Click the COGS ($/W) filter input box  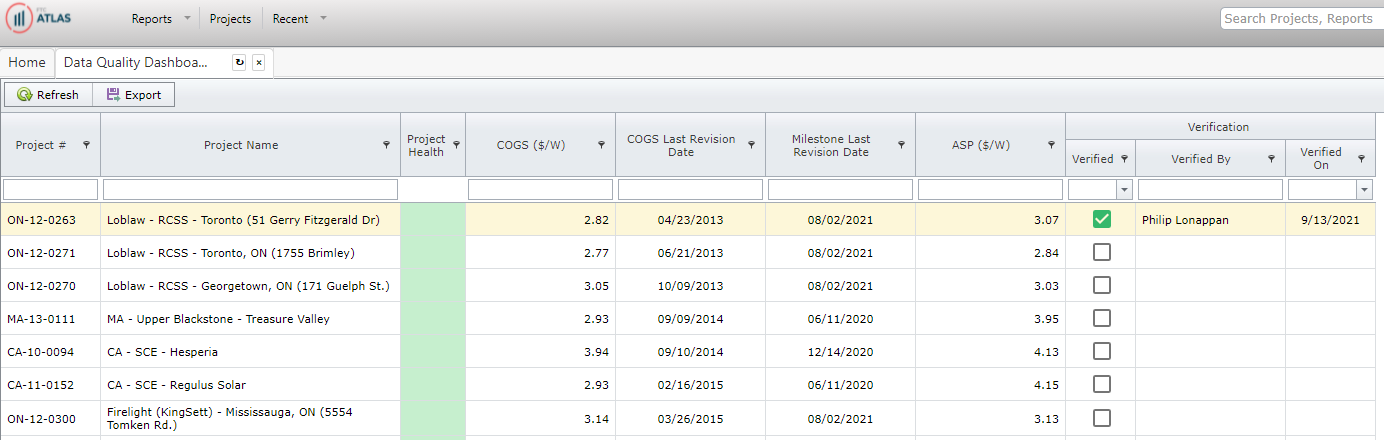click(540, 190)
